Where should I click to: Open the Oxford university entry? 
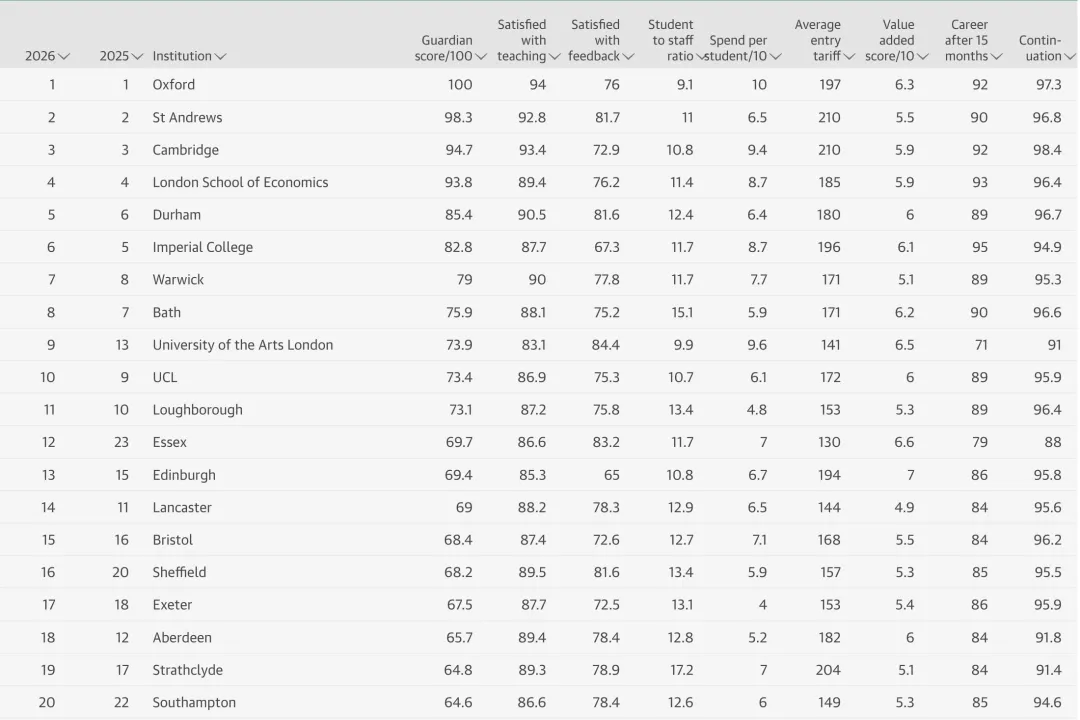[x=173, y=85]
